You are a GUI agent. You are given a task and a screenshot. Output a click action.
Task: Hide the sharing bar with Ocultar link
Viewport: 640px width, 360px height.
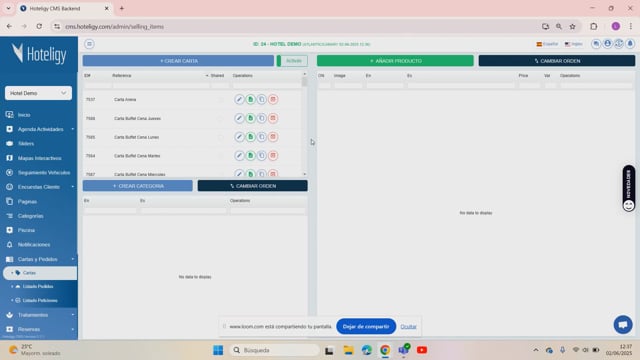click(408, 327)
